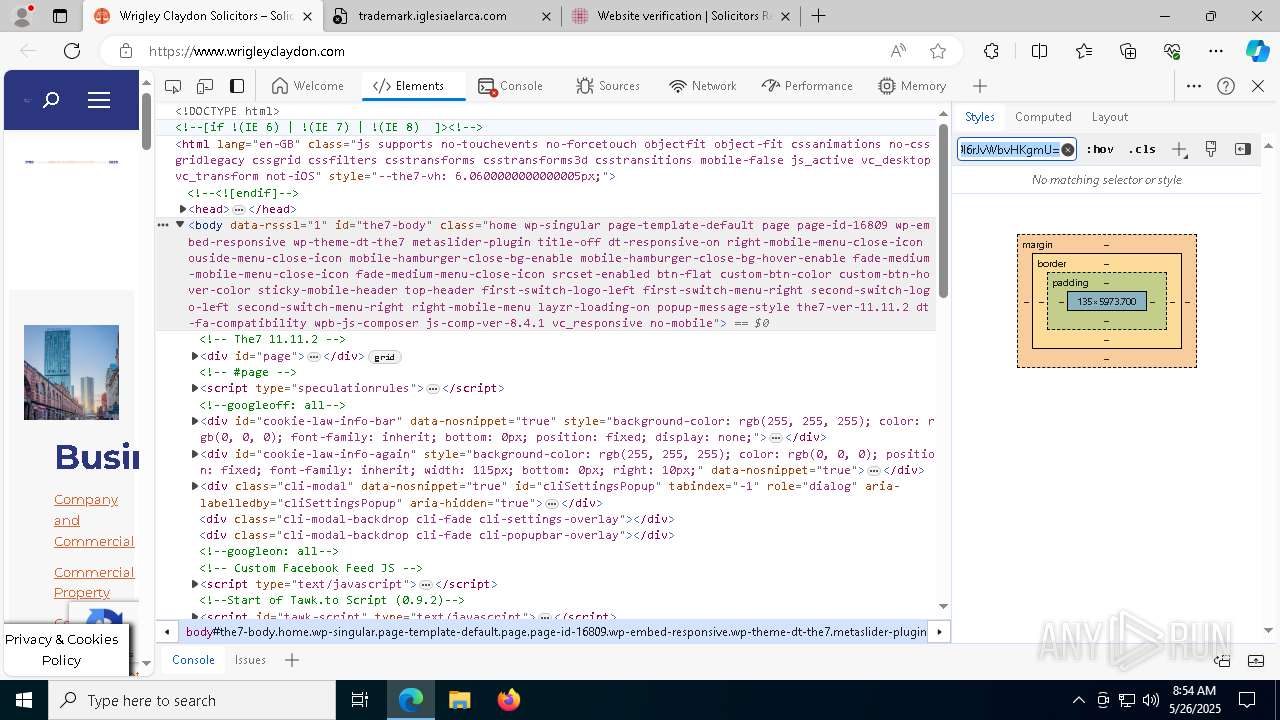Open the website hamburger menu

click(x=98, y=100)
